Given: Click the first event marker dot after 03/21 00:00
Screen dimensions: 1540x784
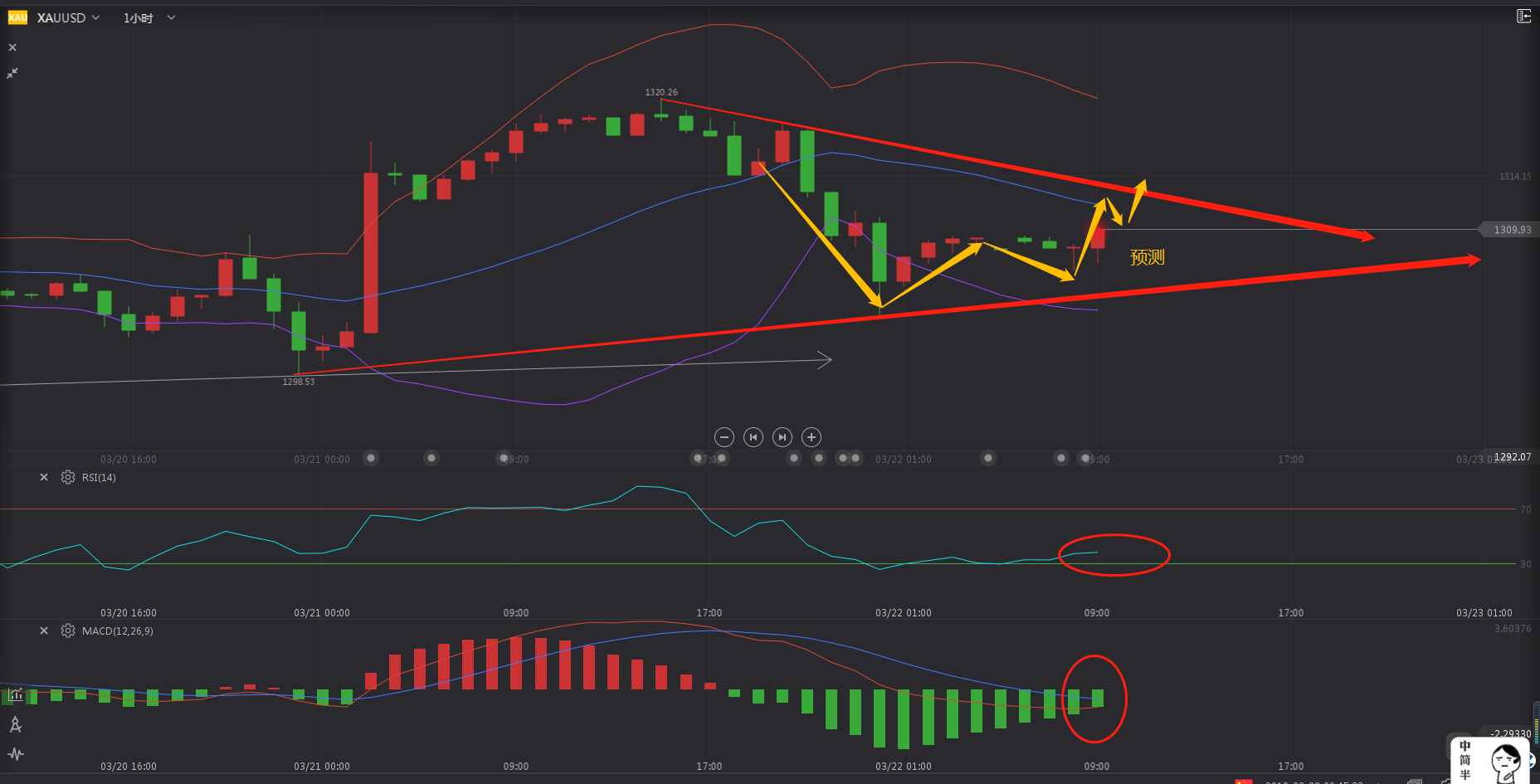Looking at the screenshot, I should tap(371, 458).
